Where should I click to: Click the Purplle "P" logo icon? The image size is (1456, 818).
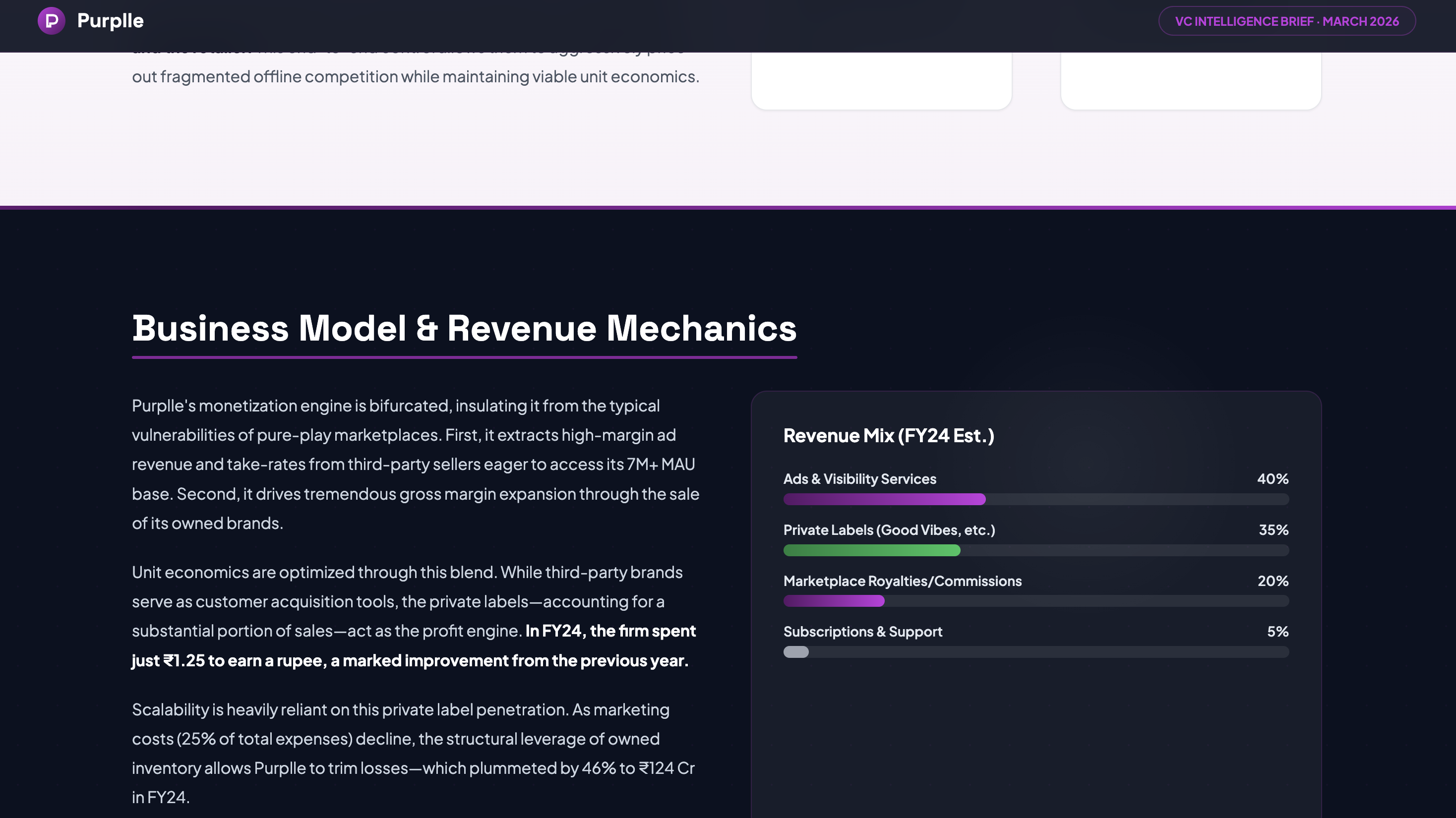[52, 20]
